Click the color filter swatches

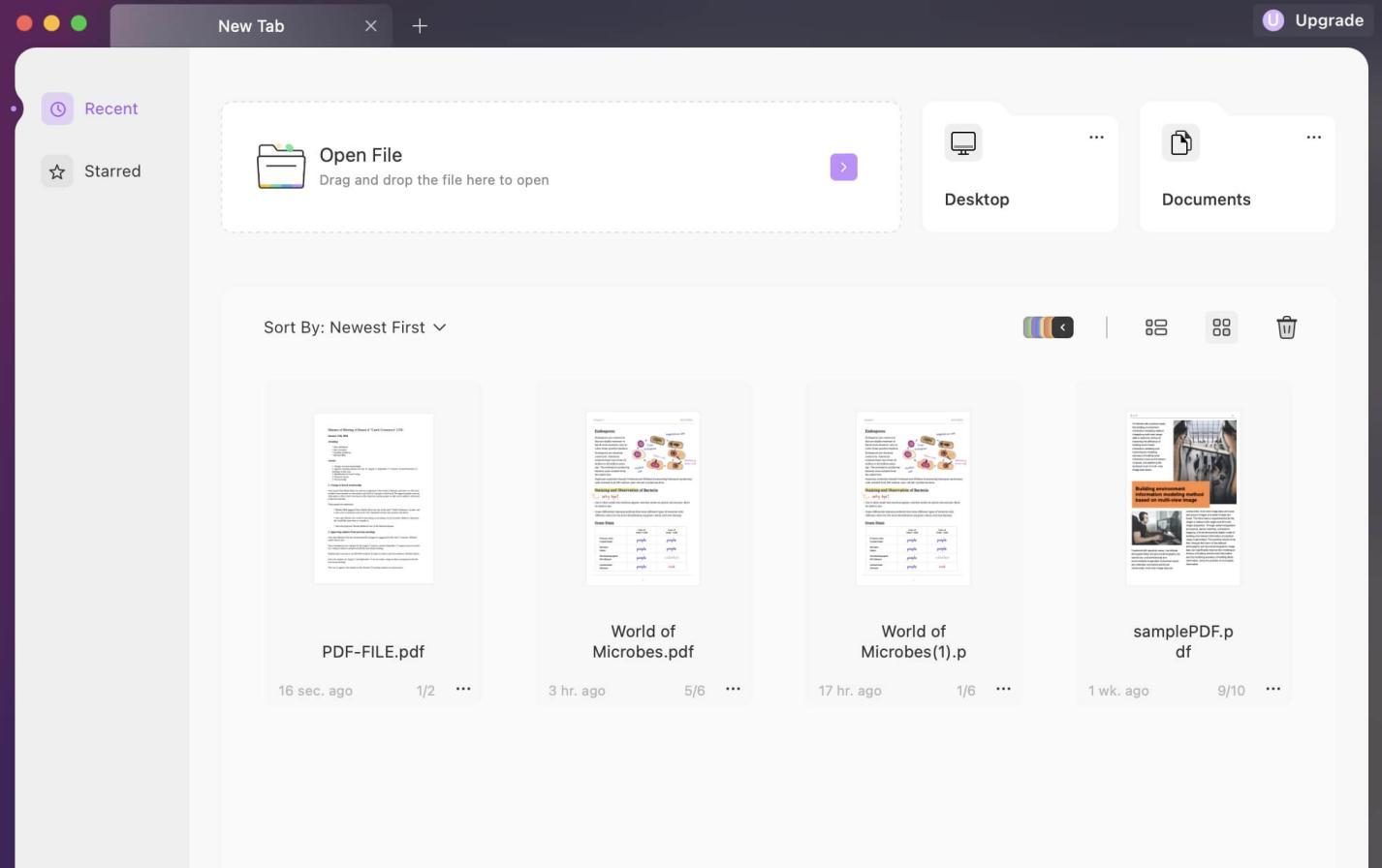click(x=1038, y=327)
